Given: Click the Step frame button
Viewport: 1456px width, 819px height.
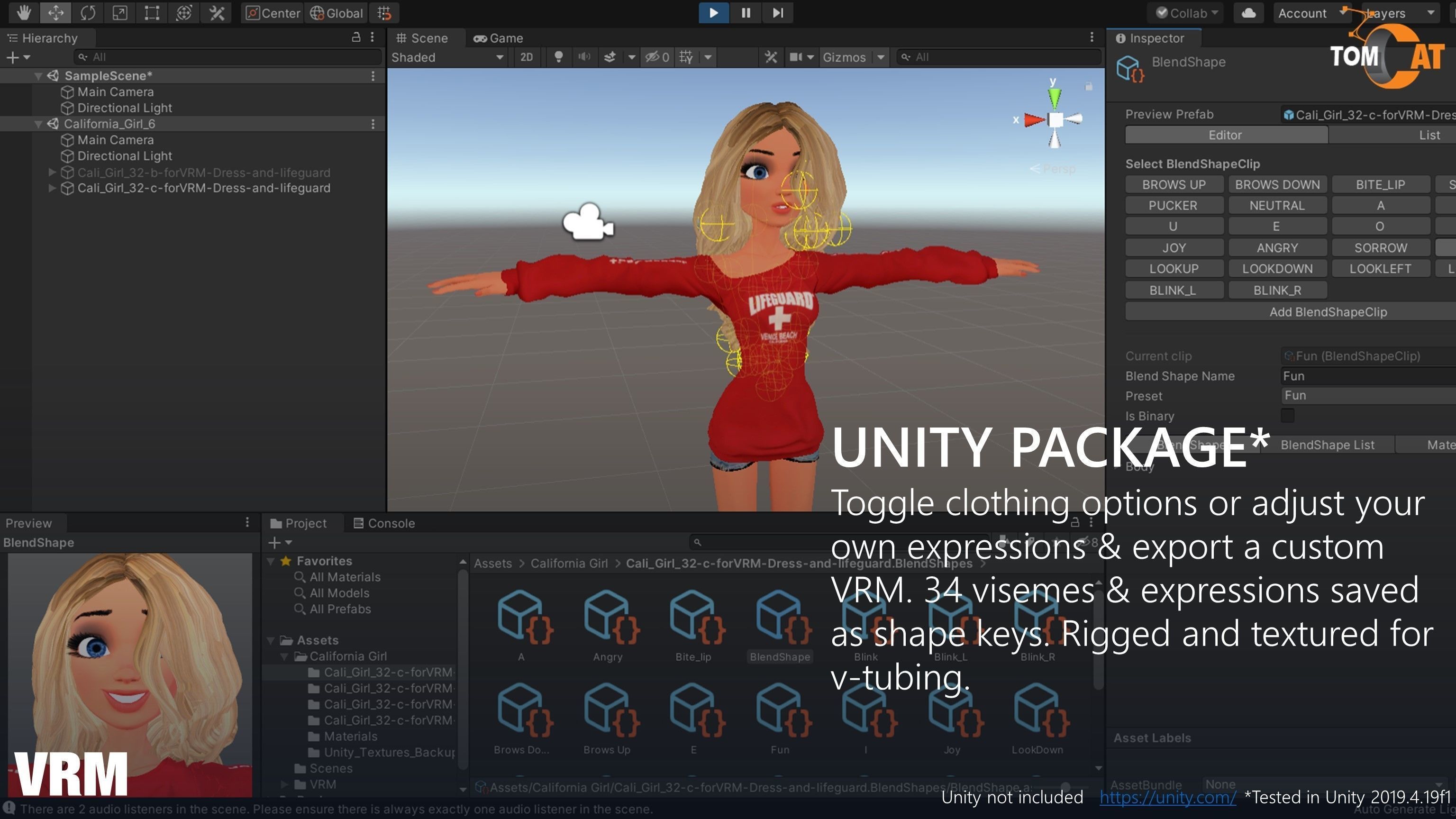Looking at the screenshot, I should tap(778, 12).
